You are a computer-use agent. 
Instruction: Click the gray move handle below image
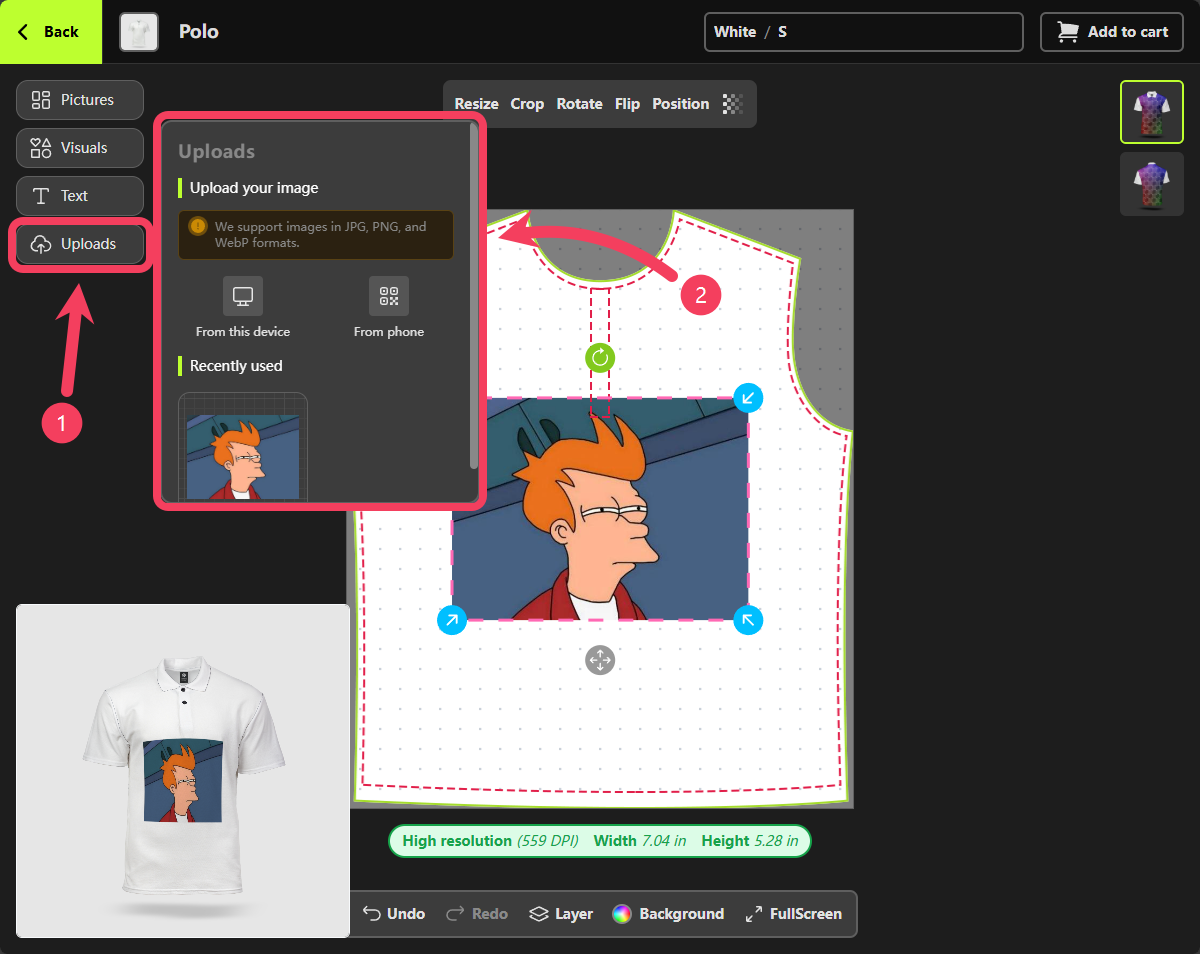coord(600,660)
